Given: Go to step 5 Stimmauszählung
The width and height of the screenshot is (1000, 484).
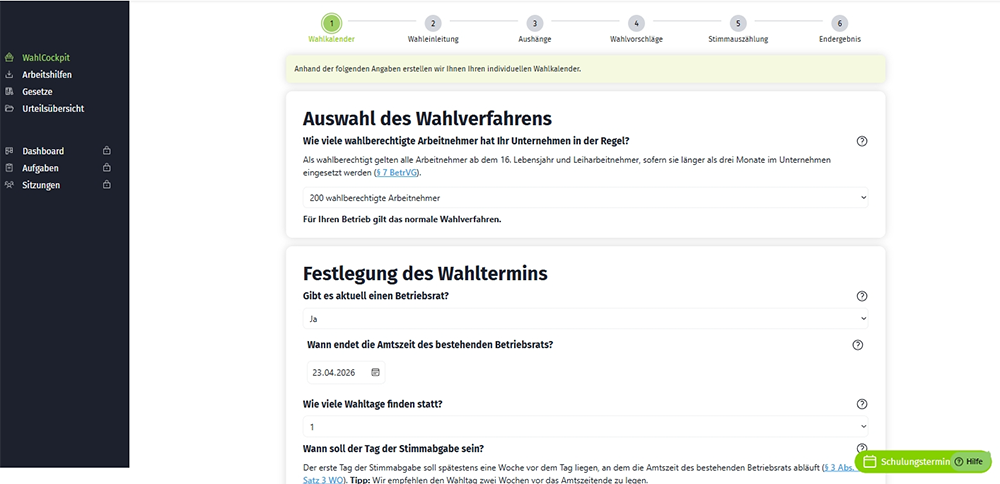Looking at the screenshot, I should [738, 24].
